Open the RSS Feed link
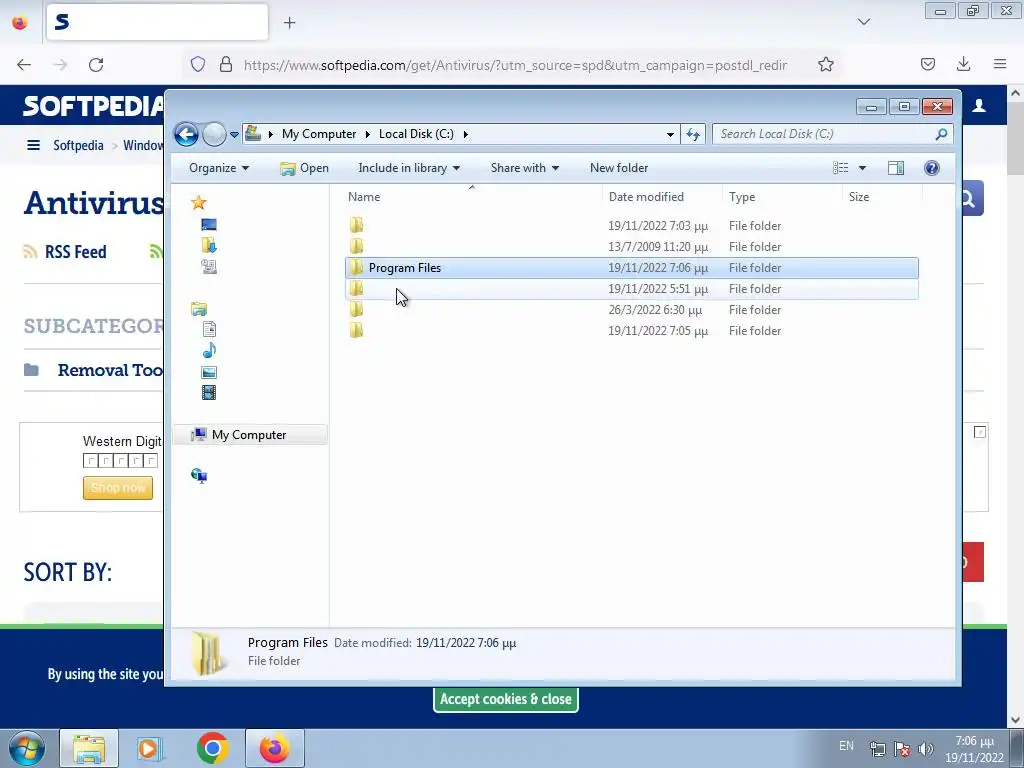The image size is (1024, 768). (75, 252)
